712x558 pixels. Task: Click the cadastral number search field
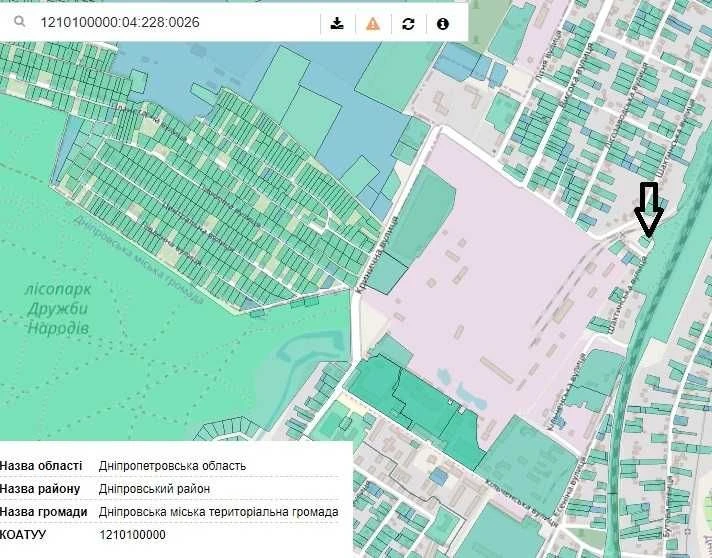click(x=175, y=23)
